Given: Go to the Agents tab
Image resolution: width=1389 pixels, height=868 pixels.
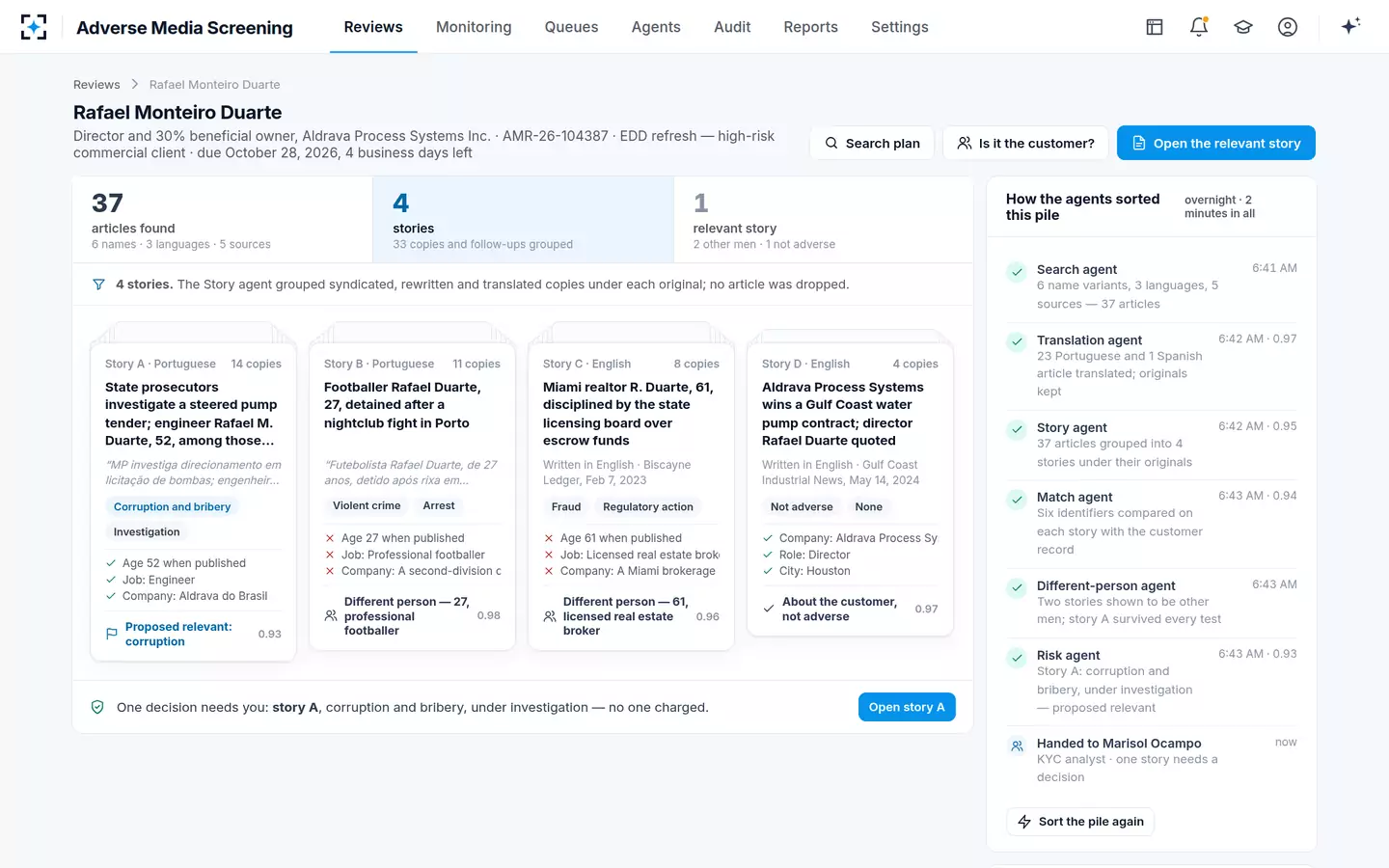Looking at the screenshot, I should click(656, 27).
